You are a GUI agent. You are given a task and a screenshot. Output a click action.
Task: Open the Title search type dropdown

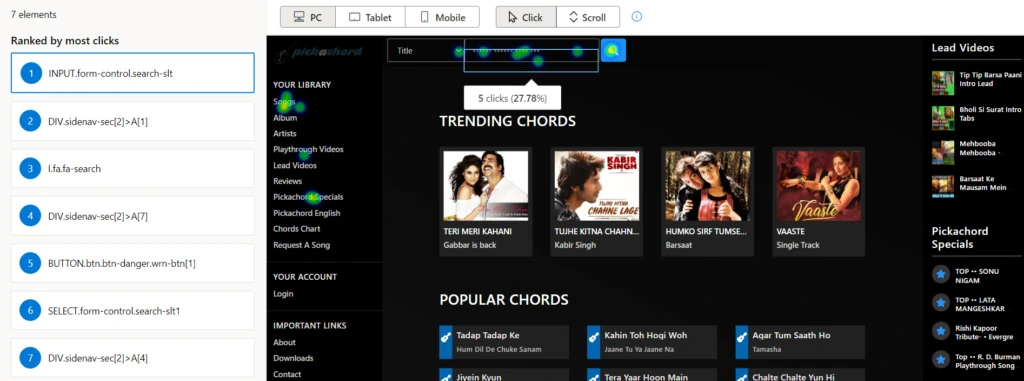(425, 50)
